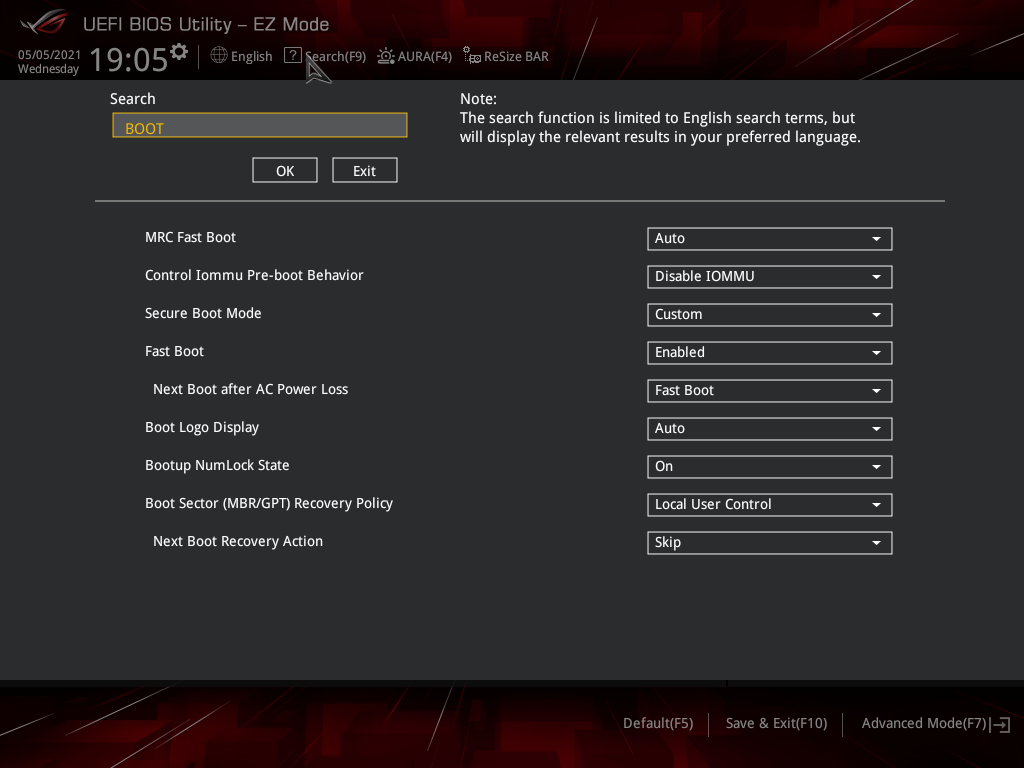Toggle ReSize BAR setting

coord(516,57)
